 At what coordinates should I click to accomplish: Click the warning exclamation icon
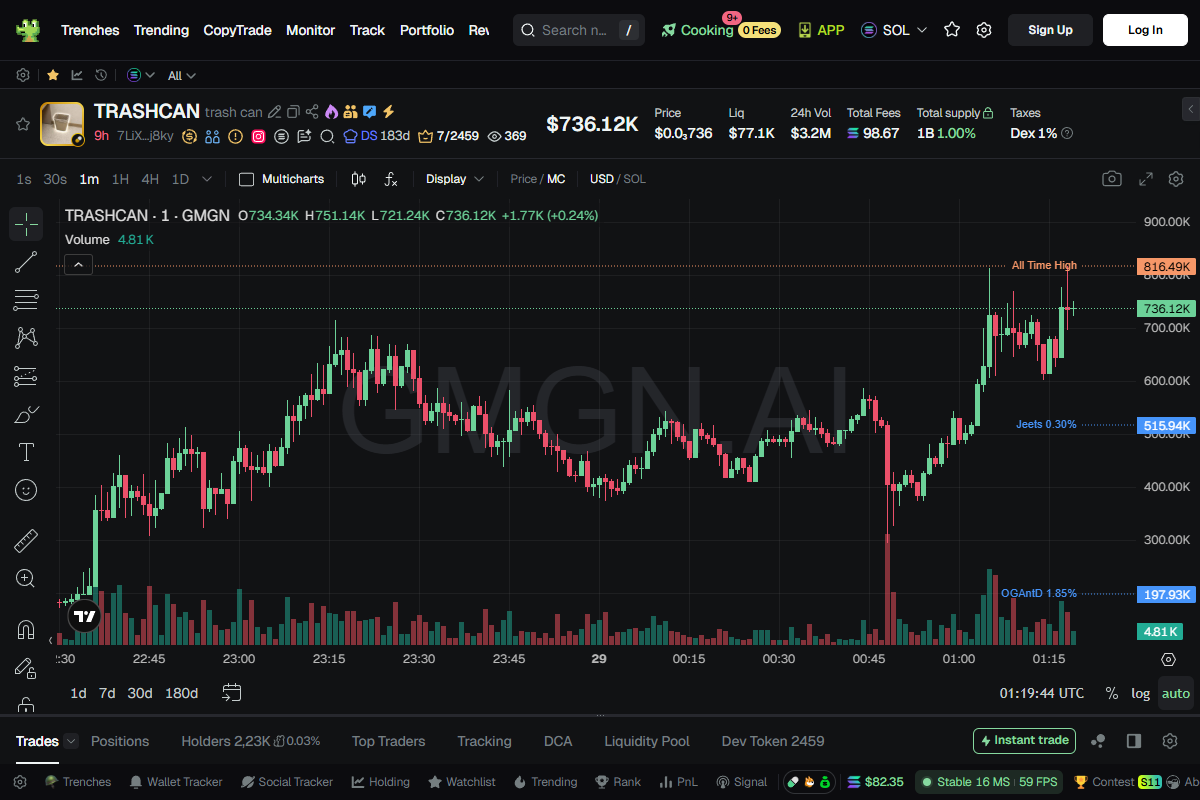[235, 136]
